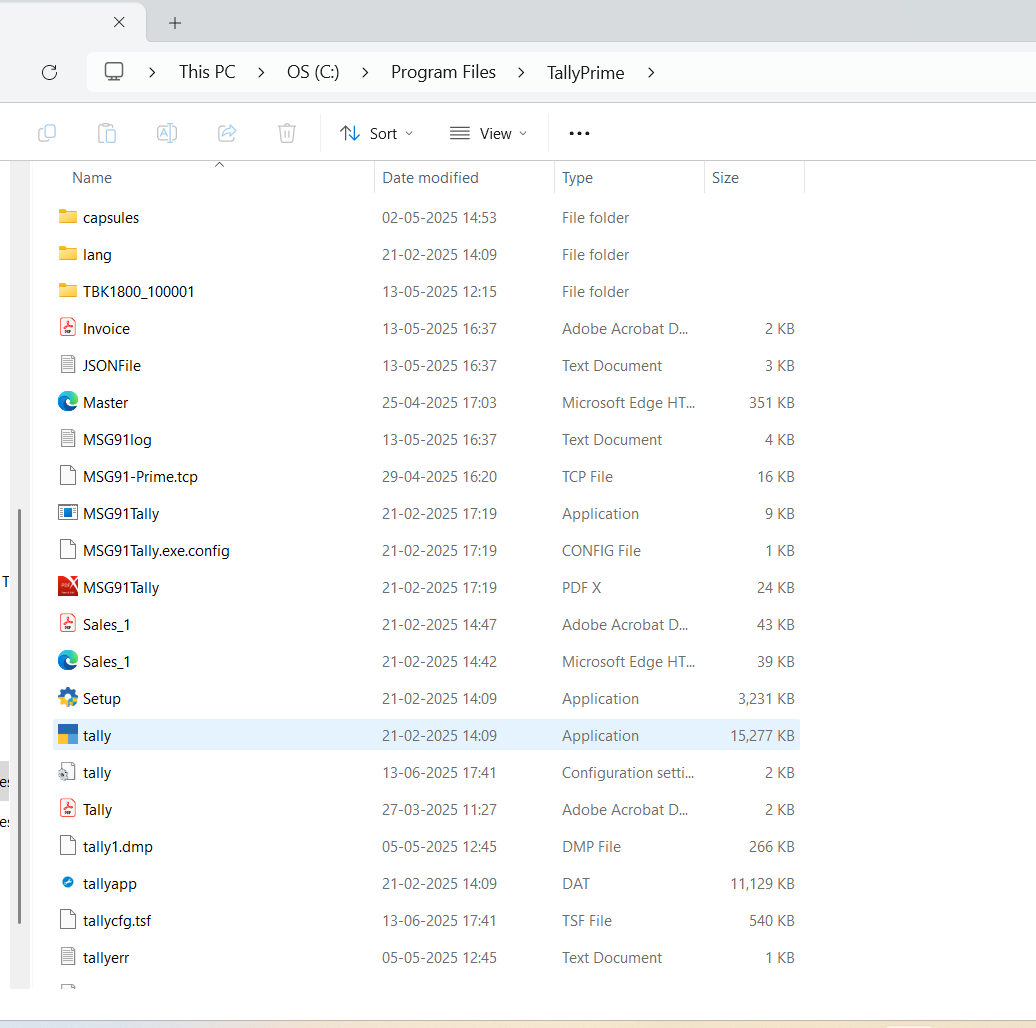
Task: Click the date 27-03-2025 11:27
Action: tap(439, 809)
